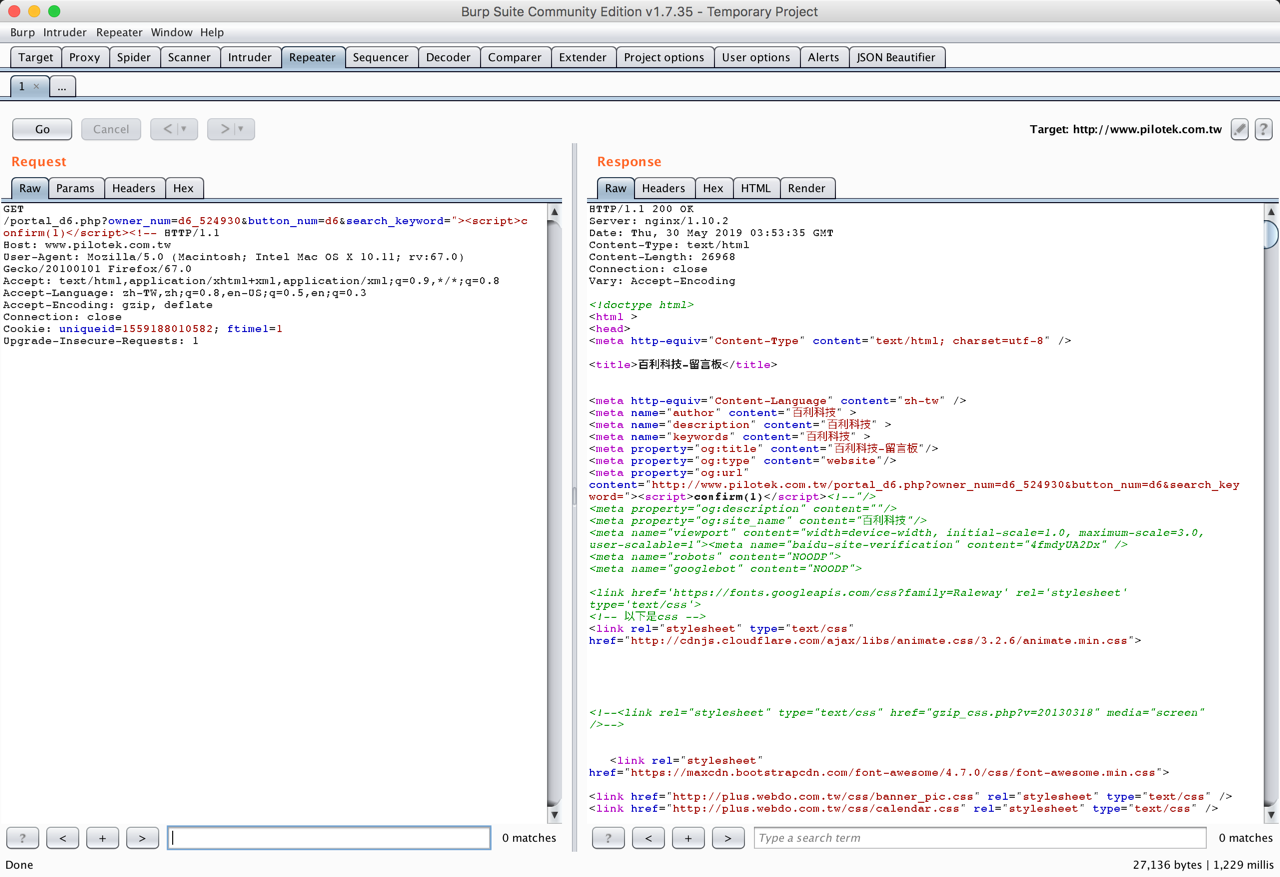The width and height of the screenshot is (1280, 877).
Task: Open the Project options tab
Action: point(664,57)
